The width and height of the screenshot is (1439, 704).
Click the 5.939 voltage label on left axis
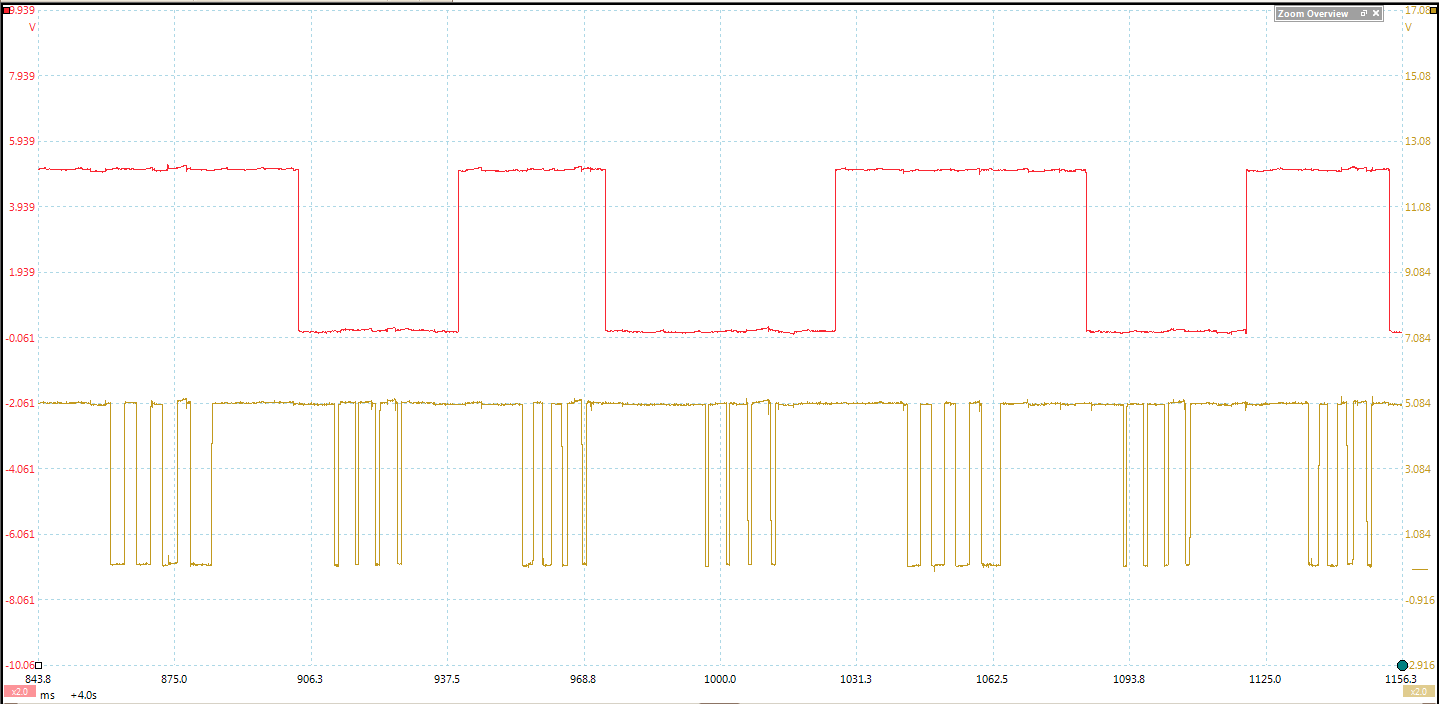23,141
